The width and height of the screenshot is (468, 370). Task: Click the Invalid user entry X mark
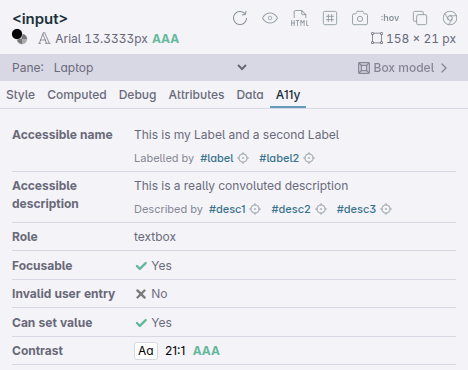(x=141, y=294)
